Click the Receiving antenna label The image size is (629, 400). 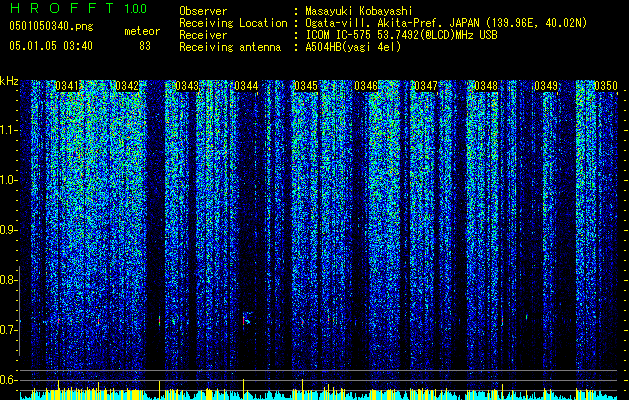coord(230,47)
